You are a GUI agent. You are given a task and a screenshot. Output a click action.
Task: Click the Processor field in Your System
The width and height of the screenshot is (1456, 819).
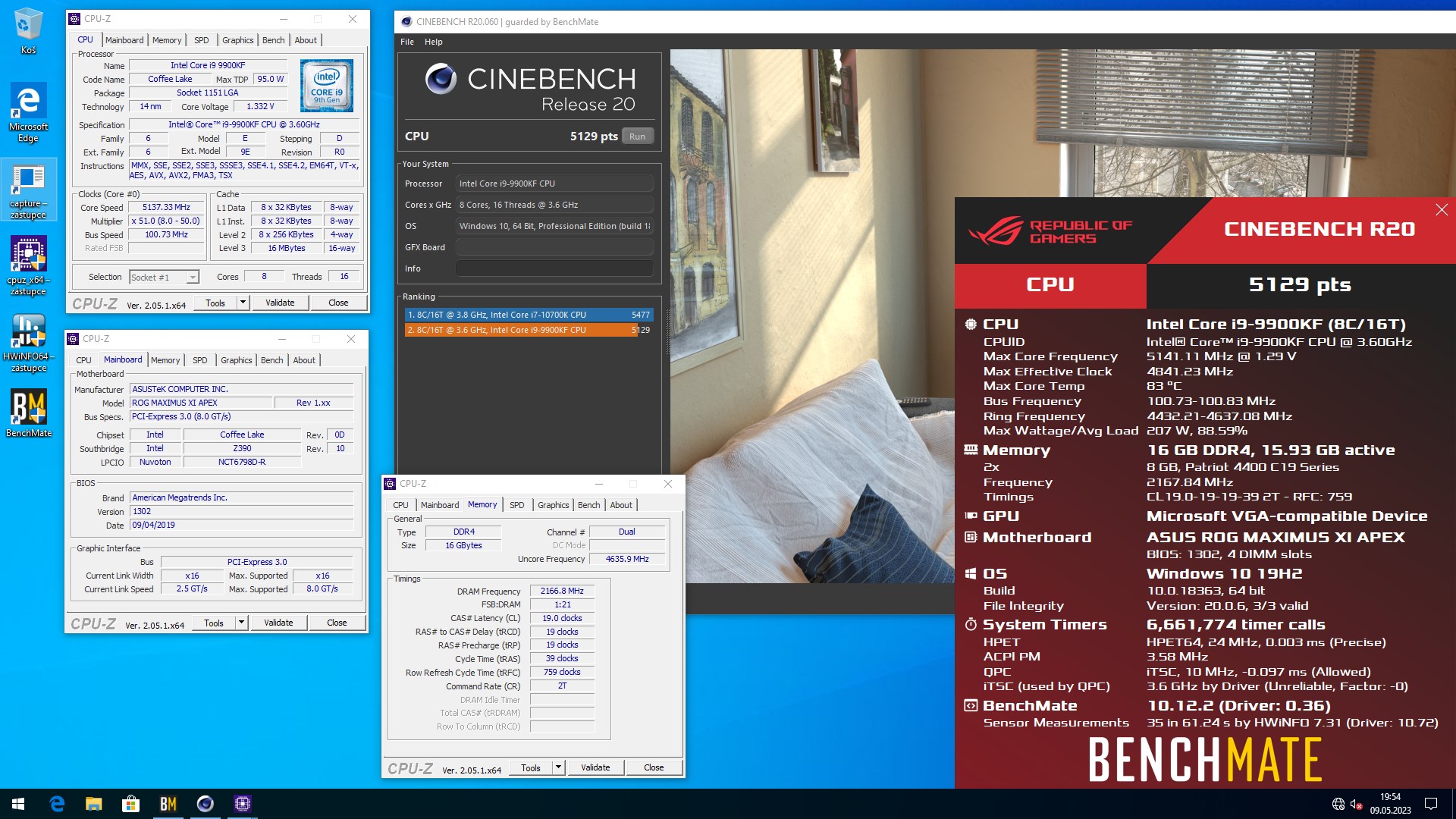click(554, 184)
